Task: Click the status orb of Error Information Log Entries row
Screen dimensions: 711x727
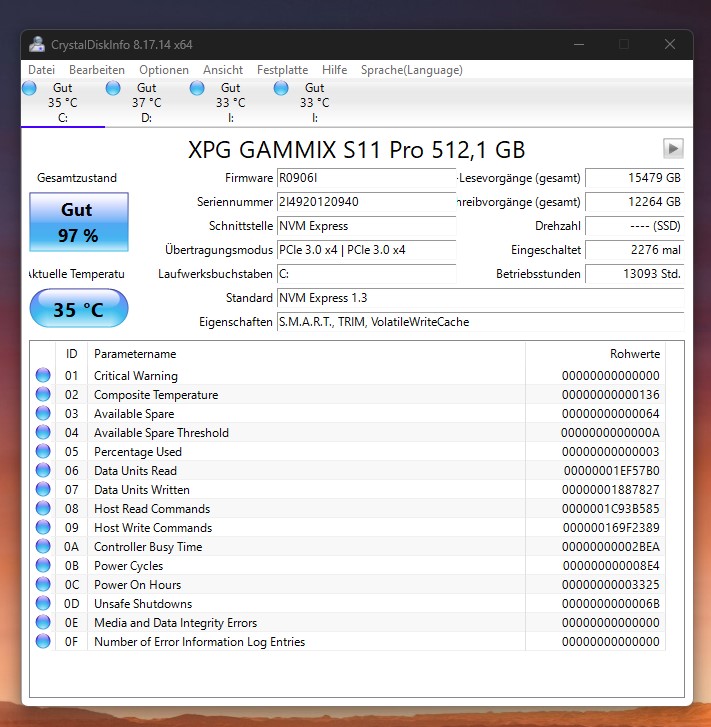Action: click(x=43, y=641)
